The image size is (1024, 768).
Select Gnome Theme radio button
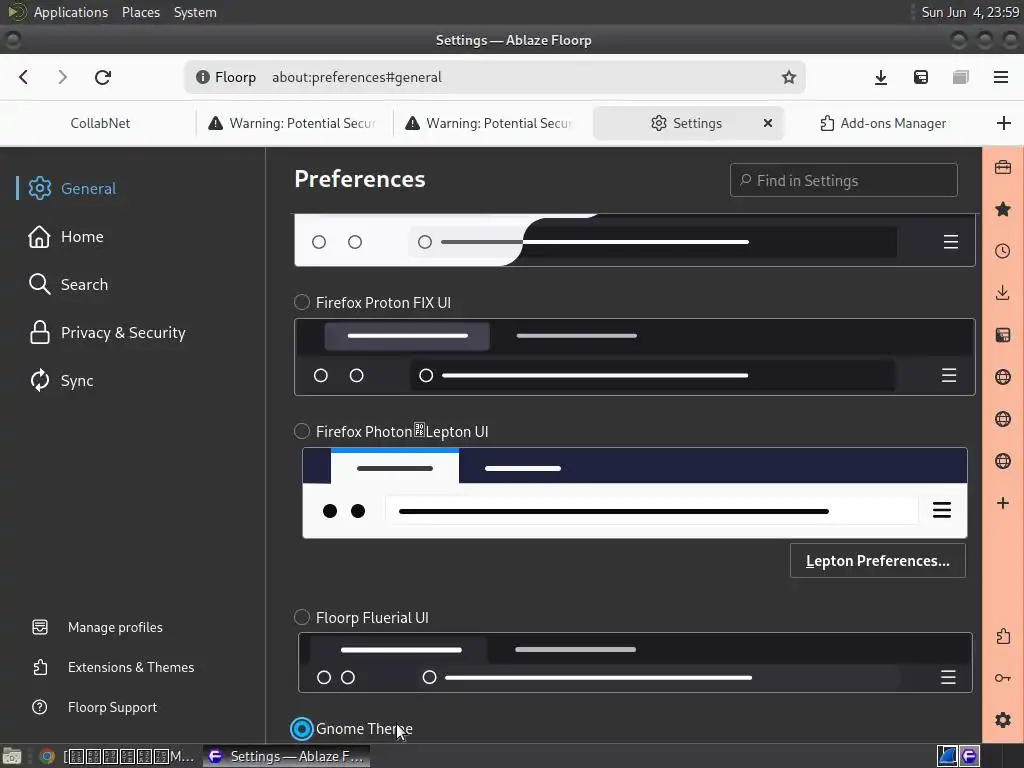302,729
